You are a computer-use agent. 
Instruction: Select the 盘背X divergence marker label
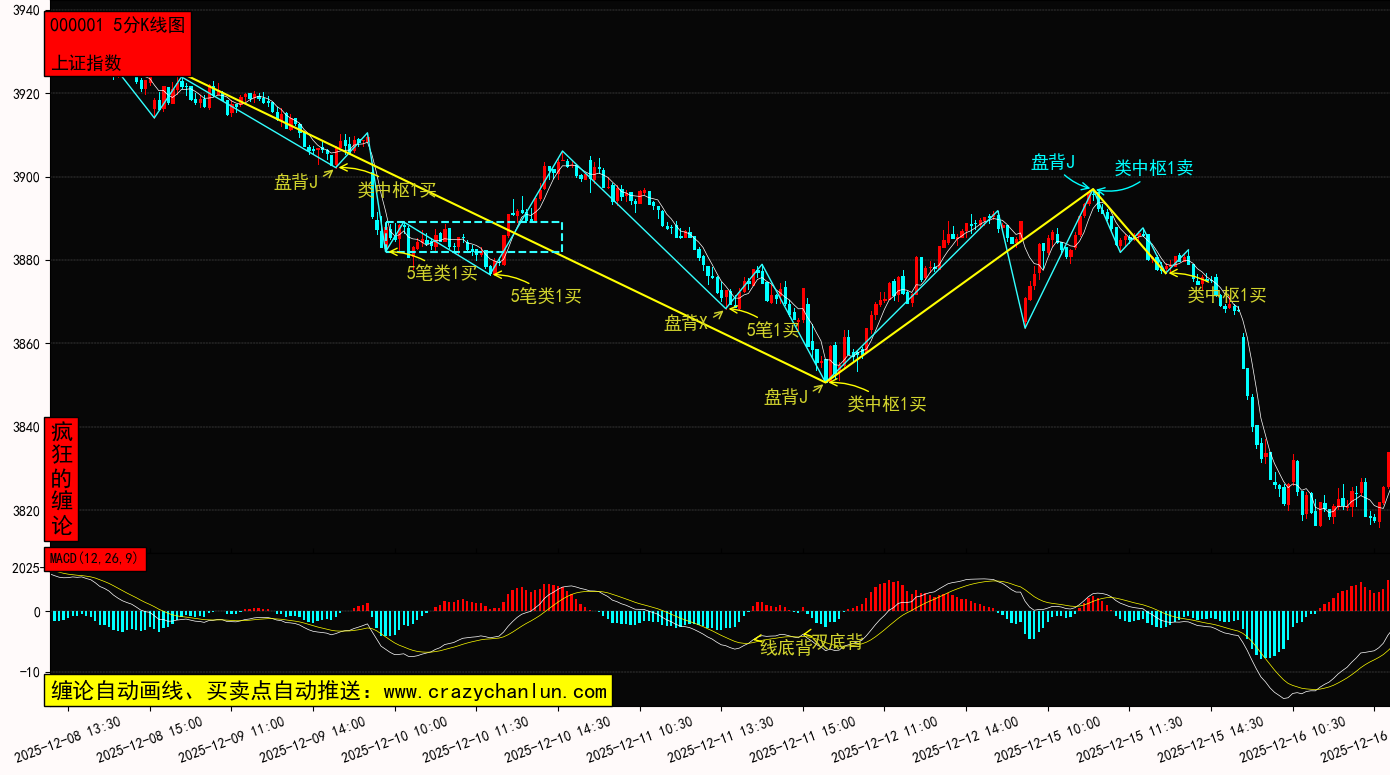tap(686, 323)
